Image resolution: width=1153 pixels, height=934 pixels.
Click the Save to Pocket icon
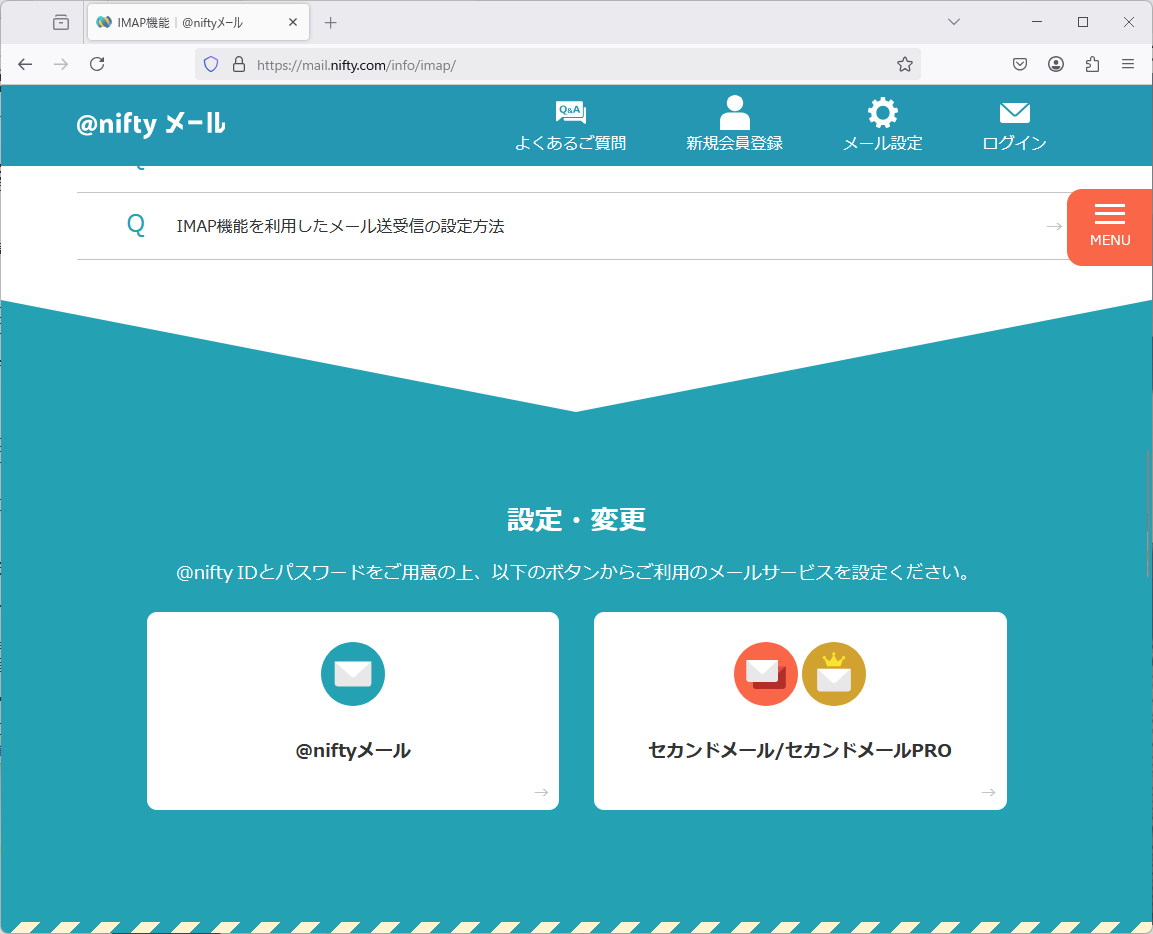tap(1020, 64)
